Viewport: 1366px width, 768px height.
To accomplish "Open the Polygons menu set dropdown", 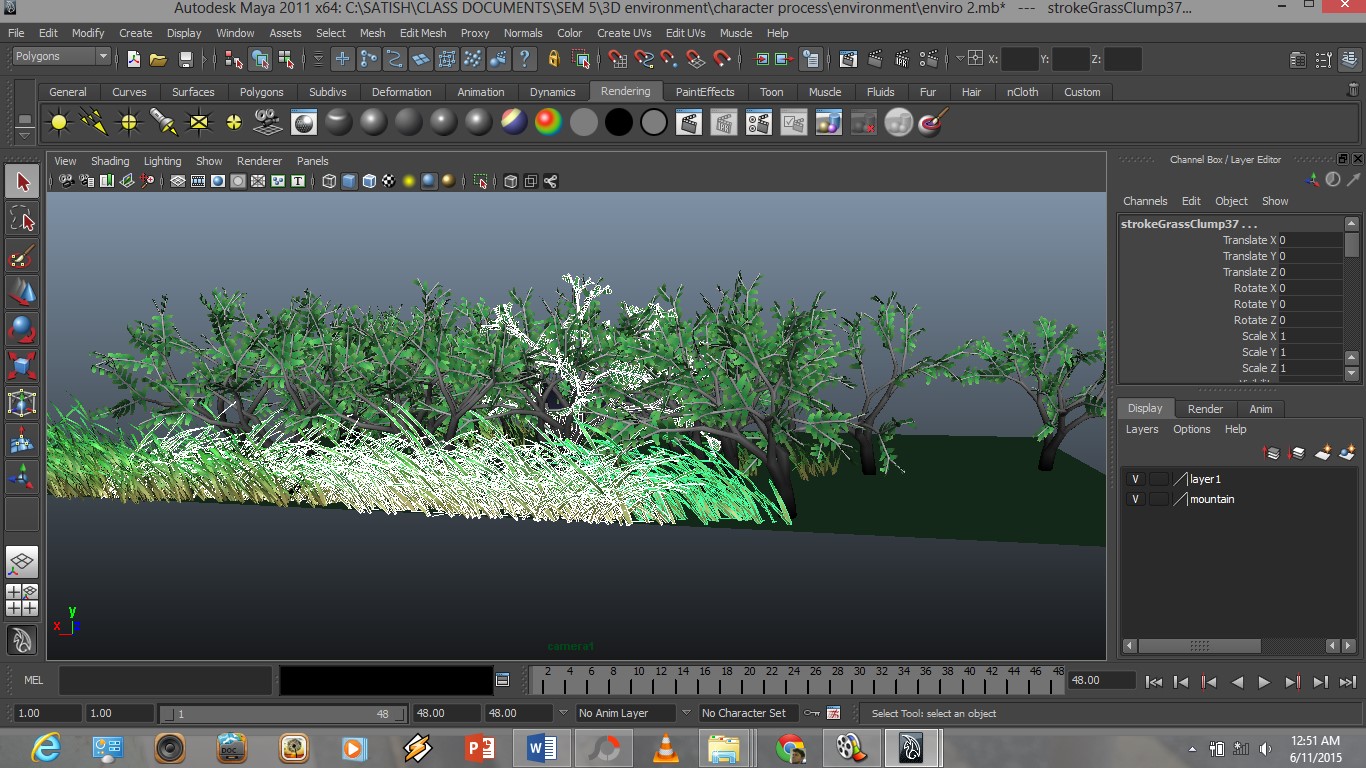I will 61,57.
